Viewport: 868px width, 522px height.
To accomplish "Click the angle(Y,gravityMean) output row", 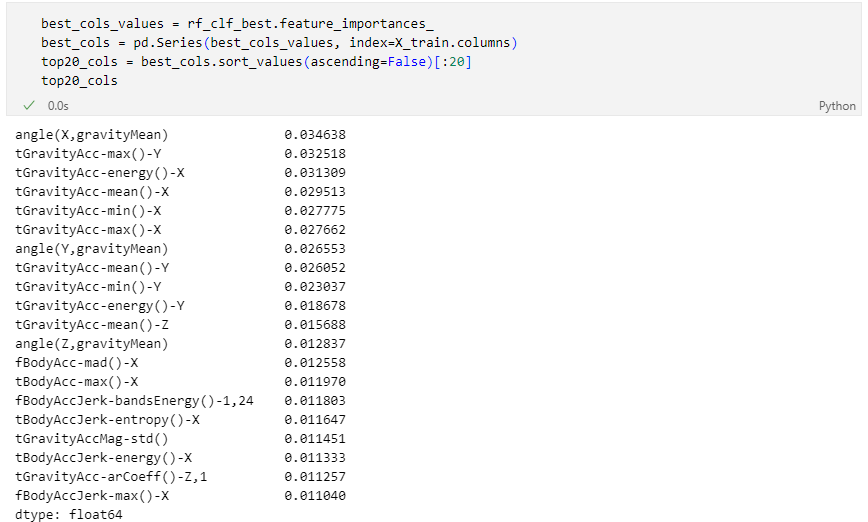I will [x=180, y=249].
